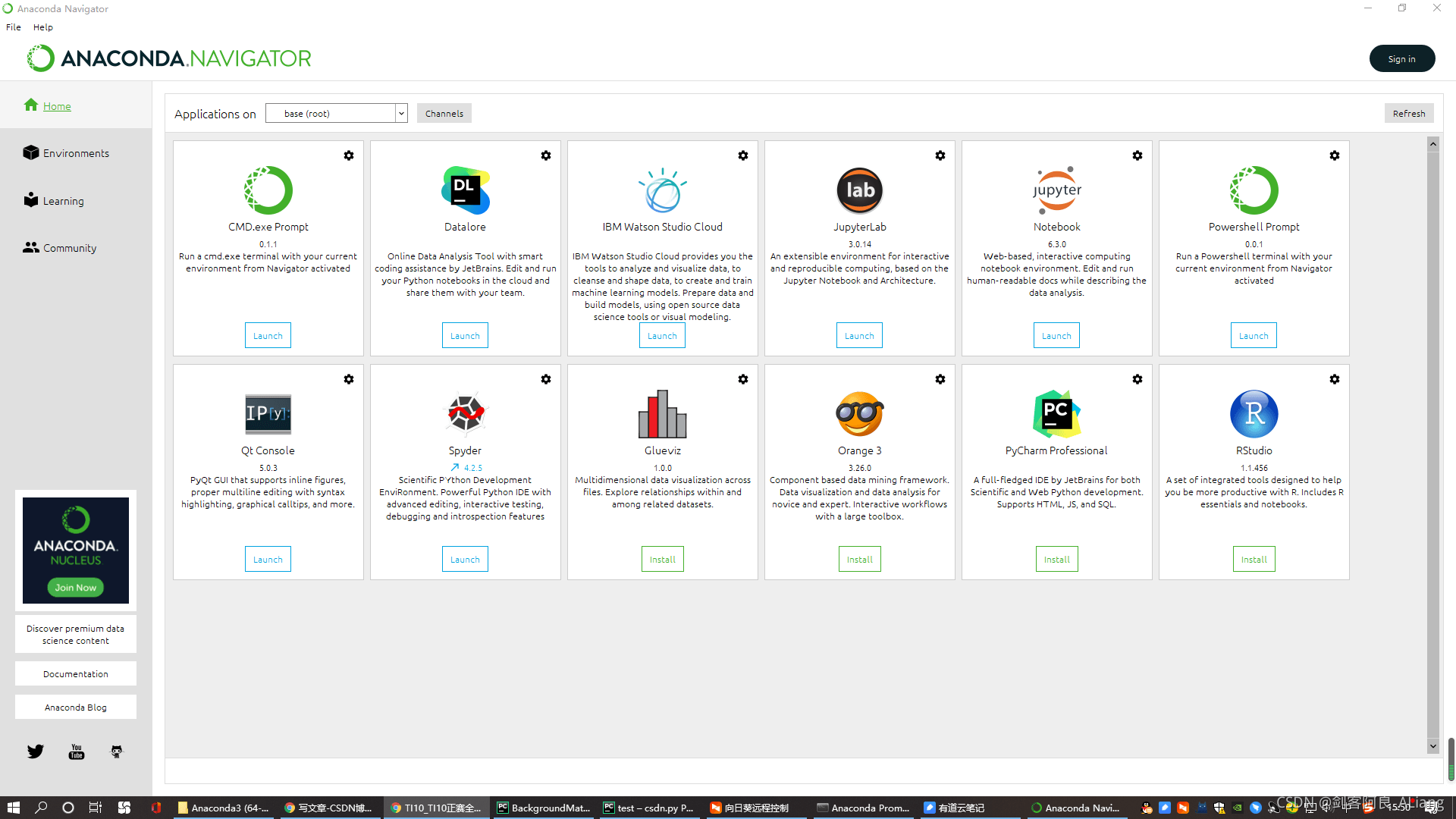Screen dimensions: 1456x819
Task: Switch to Anaconda Prompt in taskbar
Action: tap(864, 808)
